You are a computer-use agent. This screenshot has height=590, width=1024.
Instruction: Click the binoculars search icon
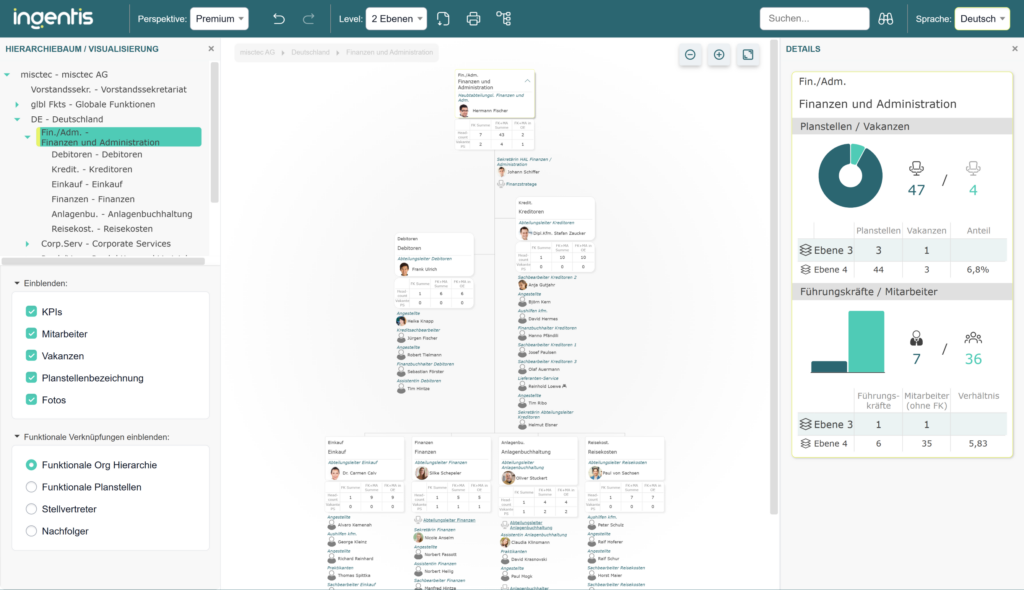click(x=886, y=19)
